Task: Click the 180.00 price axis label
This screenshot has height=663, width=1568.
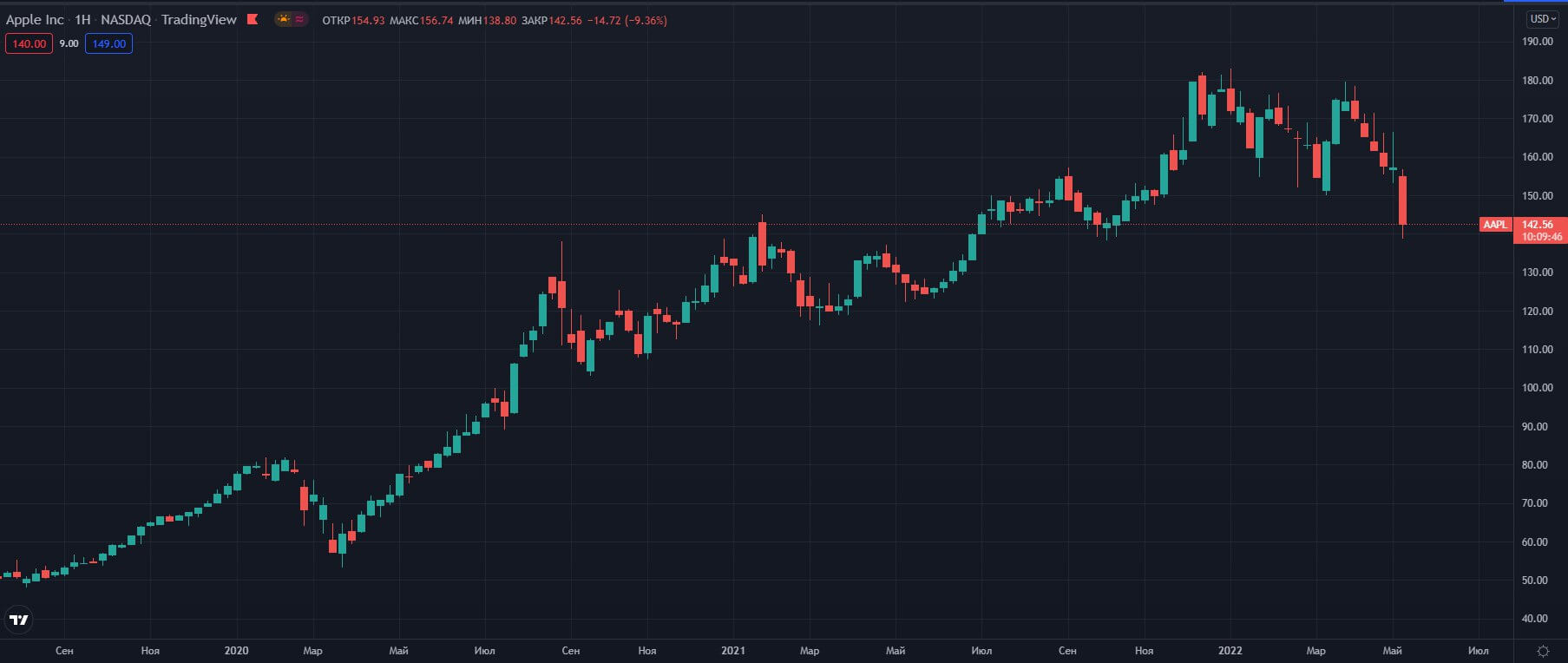Action: click(x=1538, y=80)
